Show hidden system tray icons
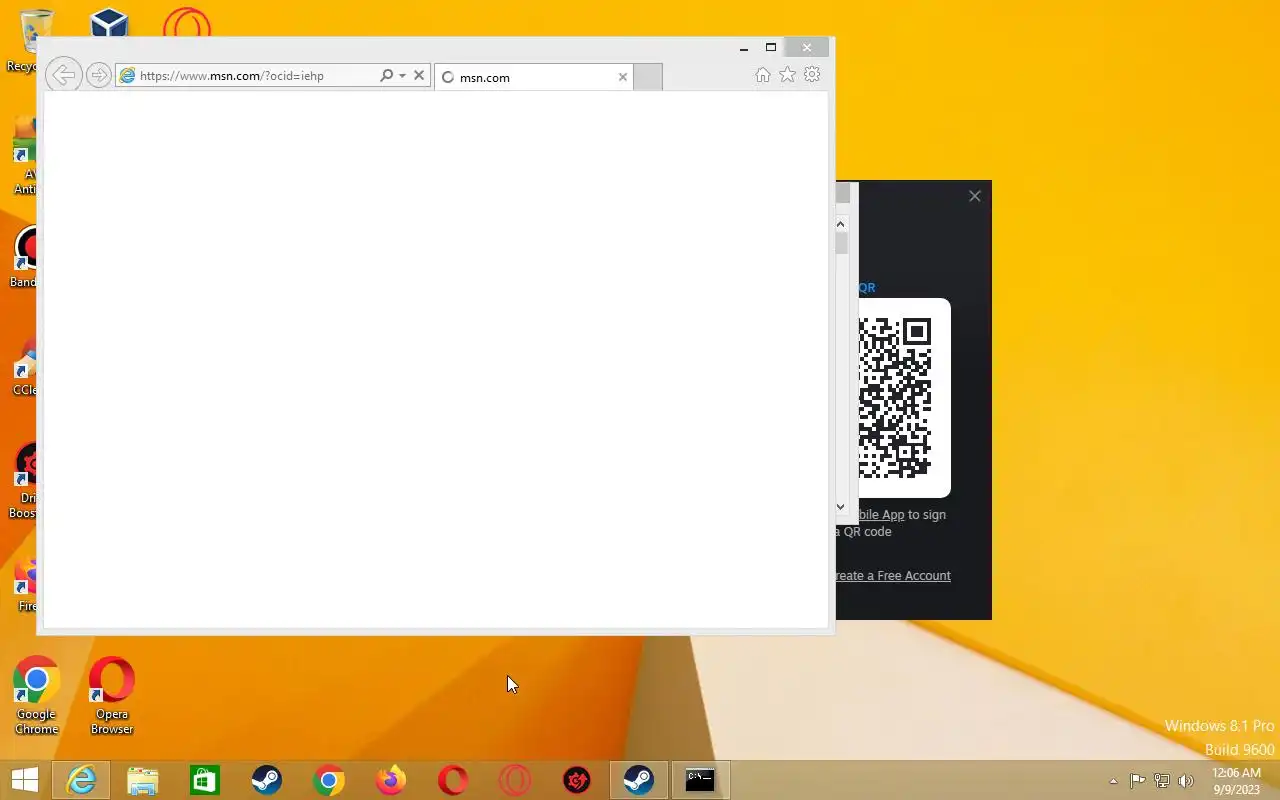Image resolution: width=1280 pixels, height=800 pixels. tap(1113, 781)
